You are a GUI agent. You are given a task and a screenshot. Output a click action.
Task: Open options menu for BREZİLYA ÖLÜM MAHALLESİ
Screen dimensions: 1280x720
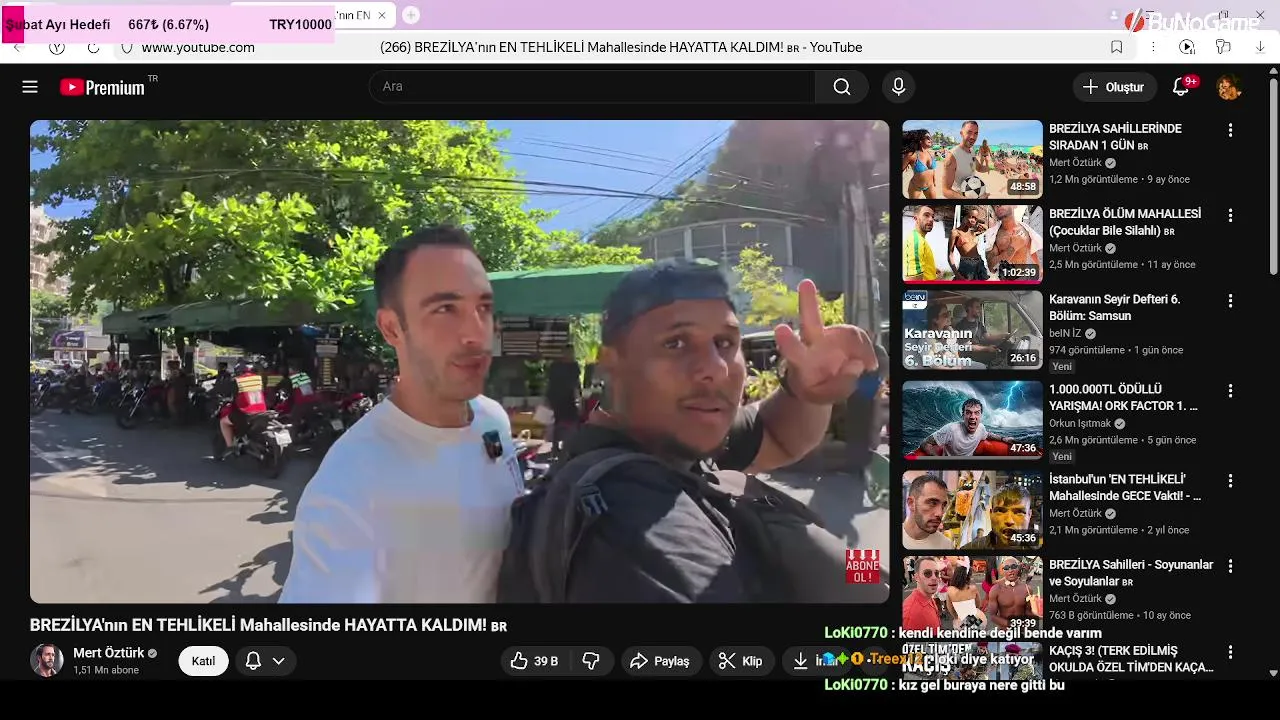click(1230, 215)
